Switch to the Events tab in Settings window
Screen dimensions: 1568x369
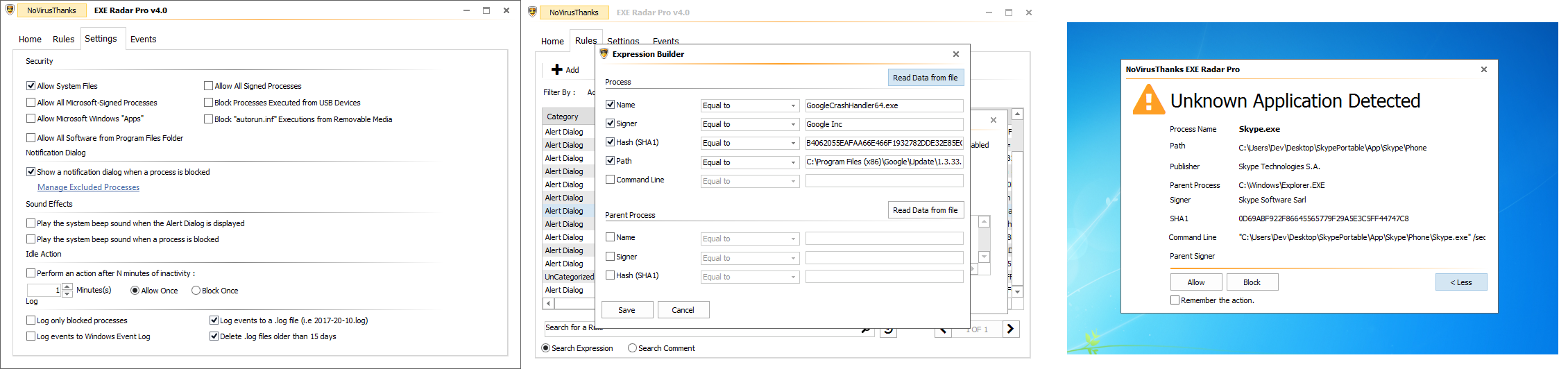coord(143,40)
